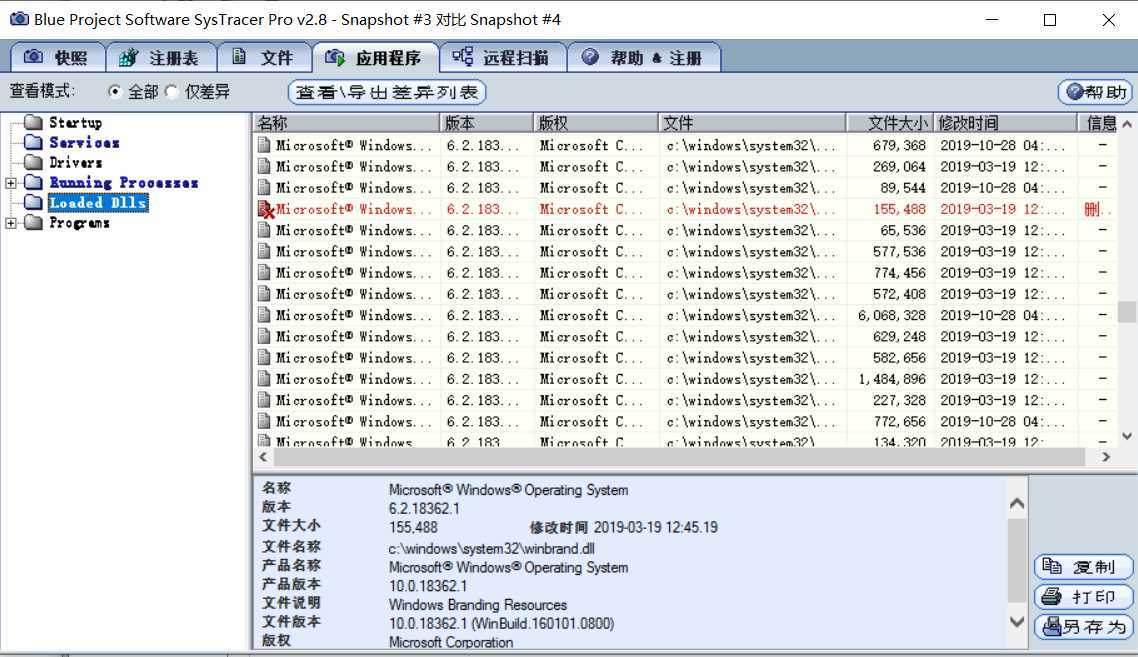
Task: Click the 查看\导出差异列表 button
Action: coord(387,92)
